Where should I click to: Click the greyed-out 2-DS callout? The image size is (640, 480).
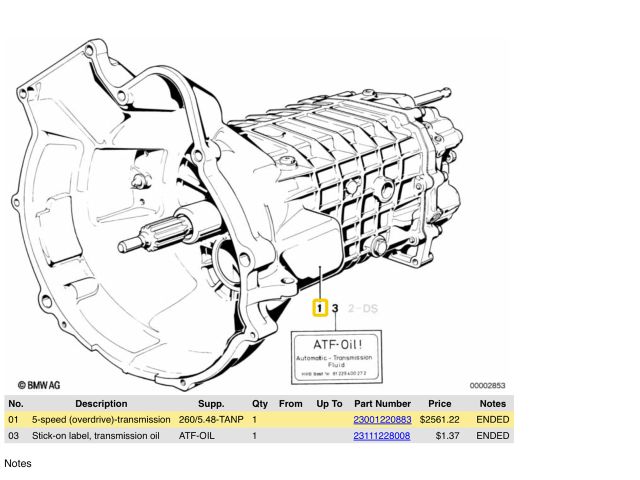click(362, 308)
